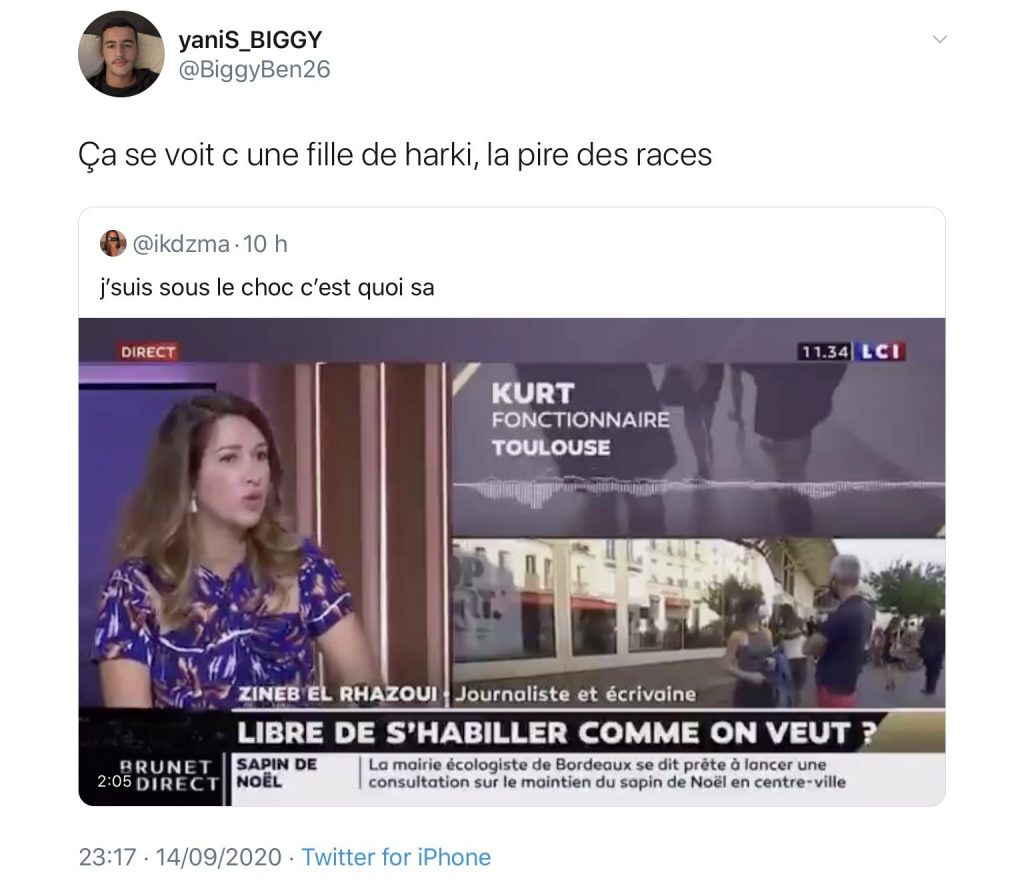Click the 2:05 video duration label

click(x=114, y=781)
